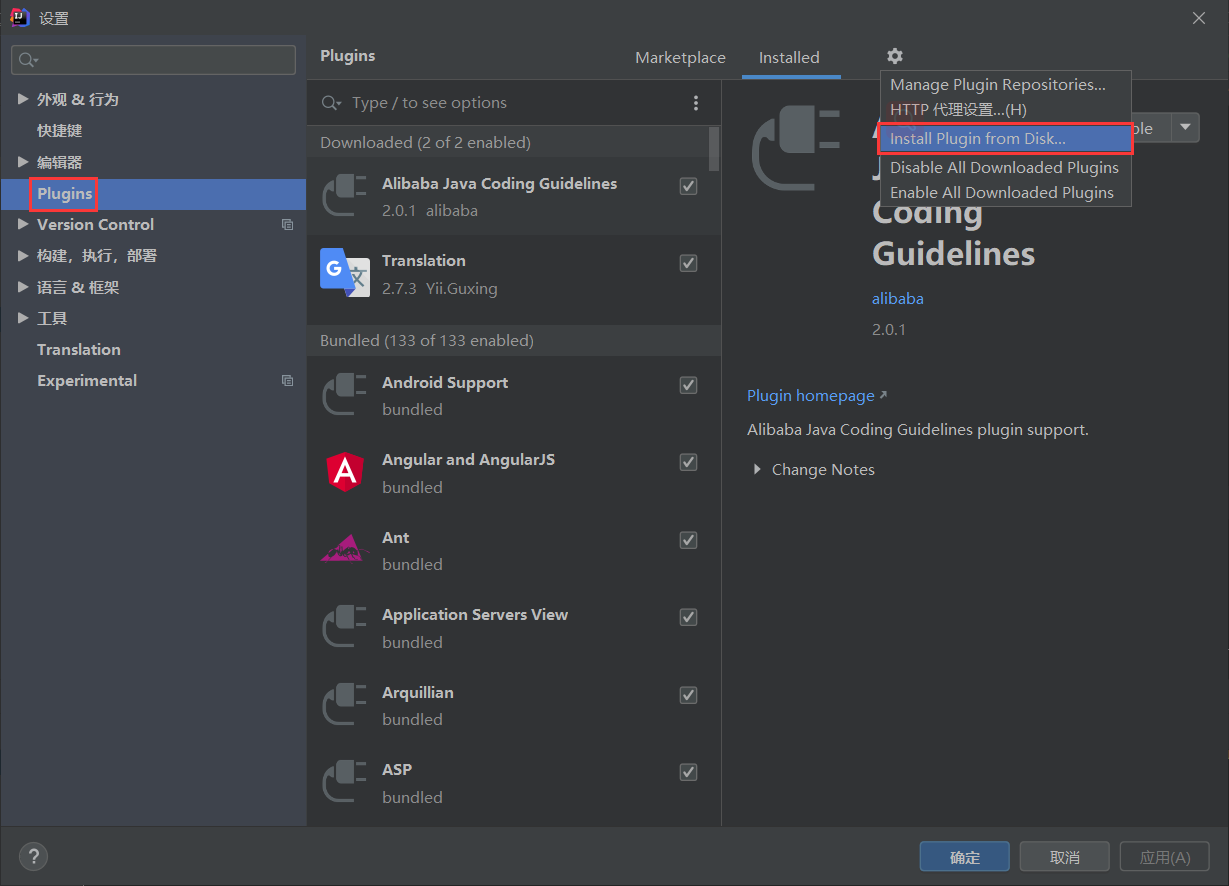Image resolution: width=1229 pixels, height=886 pixels.
Task: Expand the 工具 settings node
Action: tap(23, 318)
